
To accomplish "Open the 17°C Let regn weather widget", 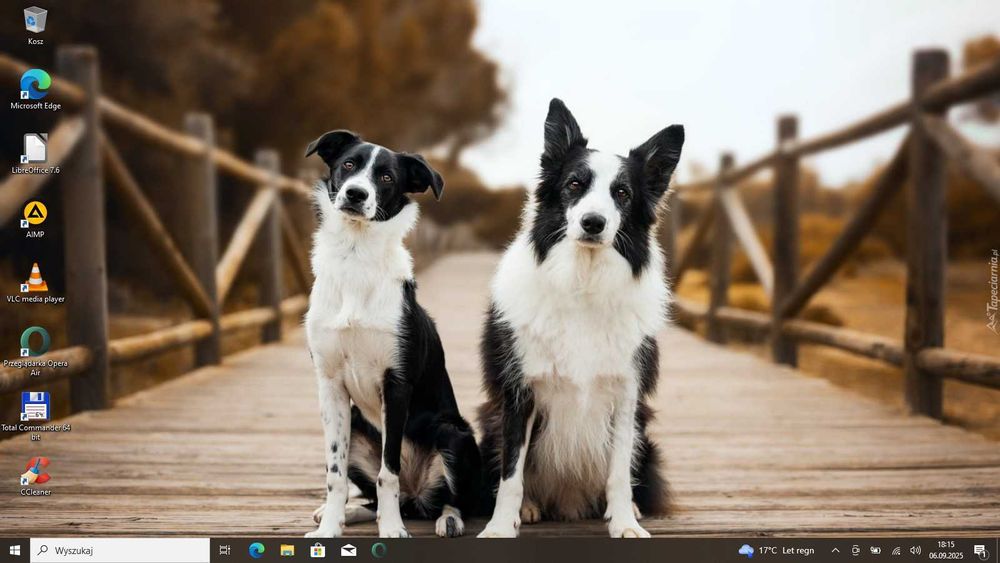I will pos(777,550).
